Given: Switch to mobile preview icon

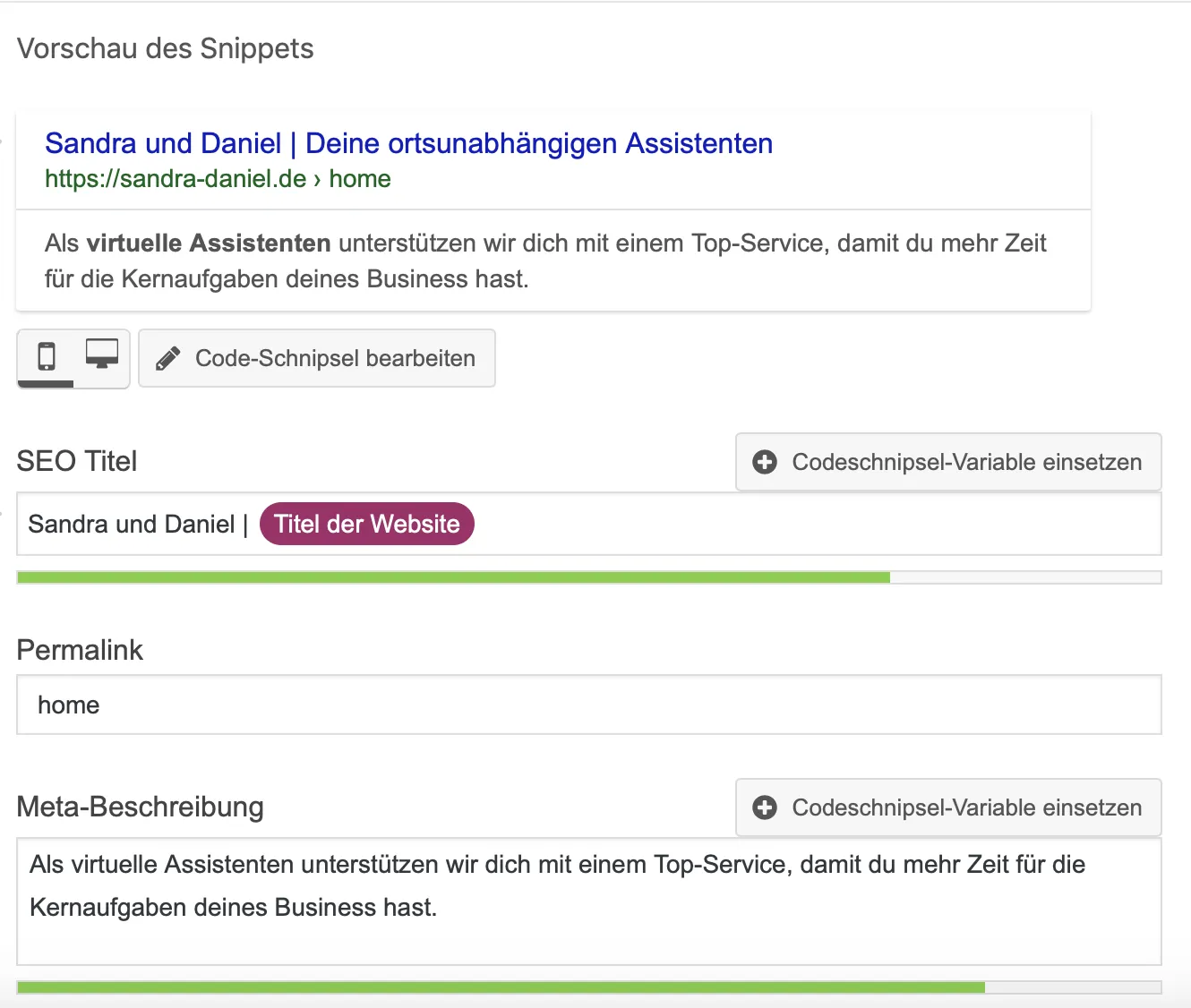Looking at the screenshot, I should pyautogui.click(x=46, y=356).
